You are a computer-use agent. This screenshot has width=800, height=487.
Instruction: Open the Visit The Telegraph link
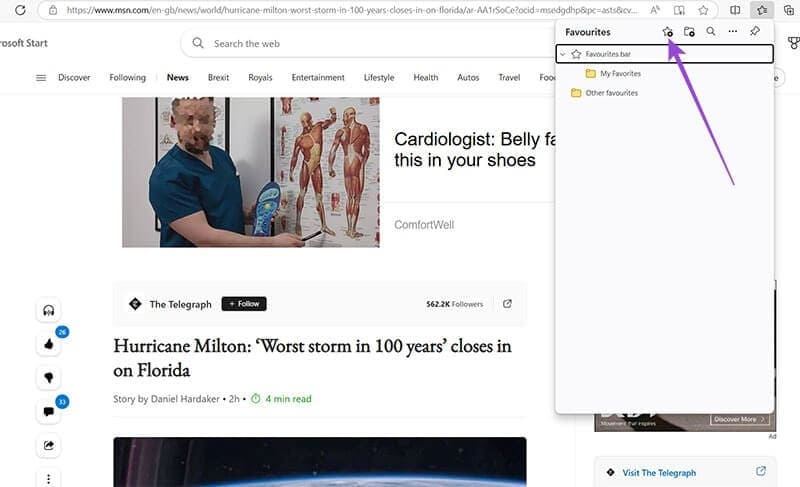pyautogui.click(x=659, y=472)
